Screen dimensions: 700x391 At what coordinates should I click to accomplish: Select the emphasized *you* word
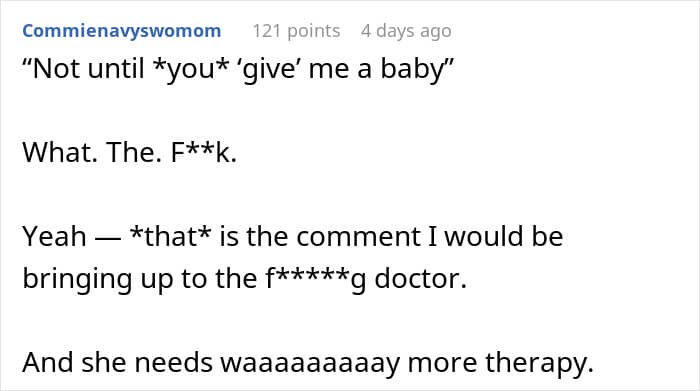191,70
